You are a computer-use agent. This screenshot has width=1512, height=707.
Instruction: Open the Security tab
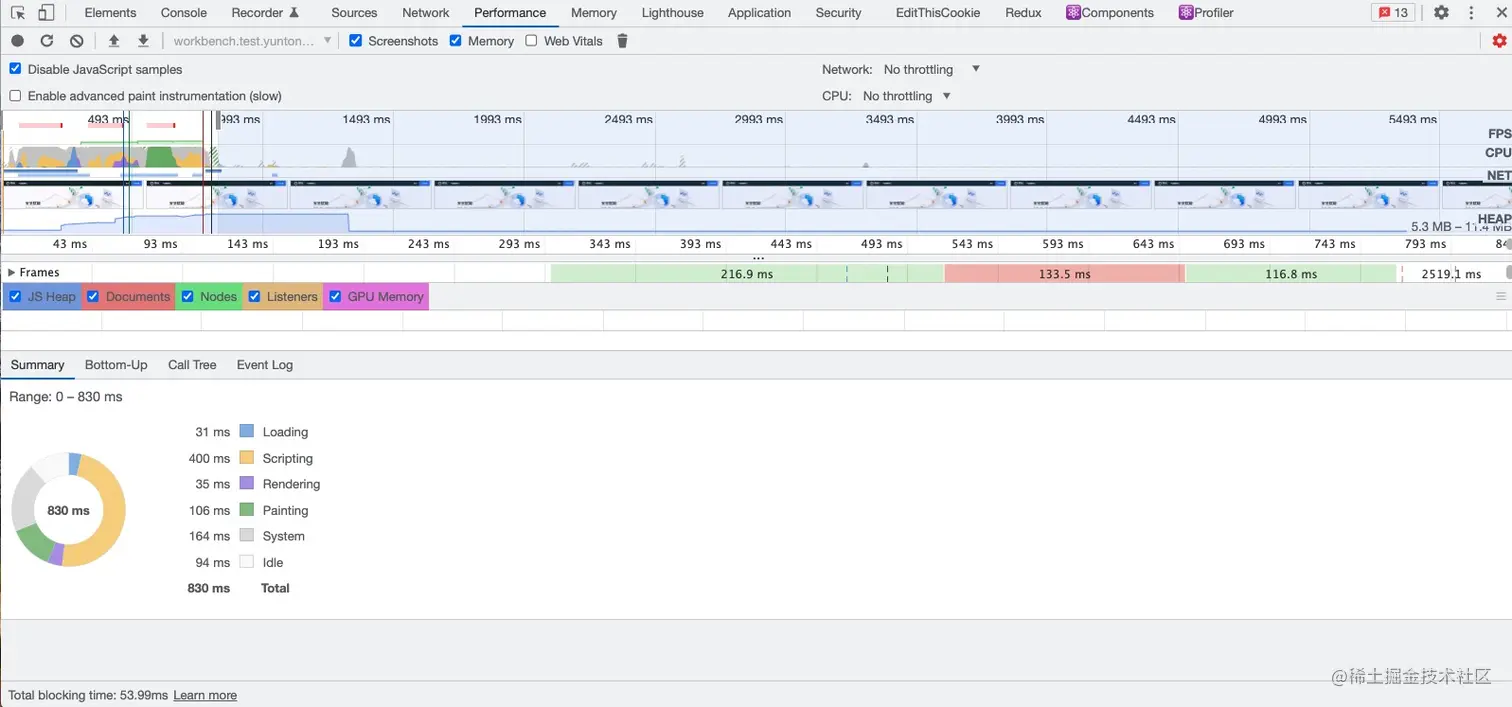pyautogui.click(x=838, y=13)
